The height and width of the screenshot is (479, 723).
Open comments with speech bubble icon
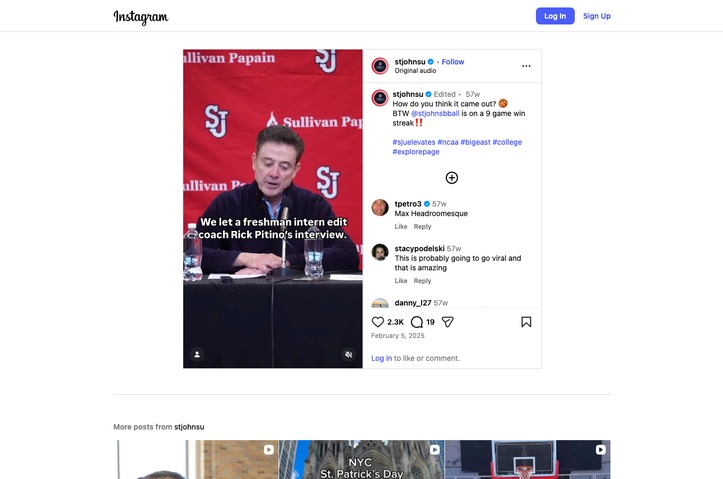coord(417,322)
